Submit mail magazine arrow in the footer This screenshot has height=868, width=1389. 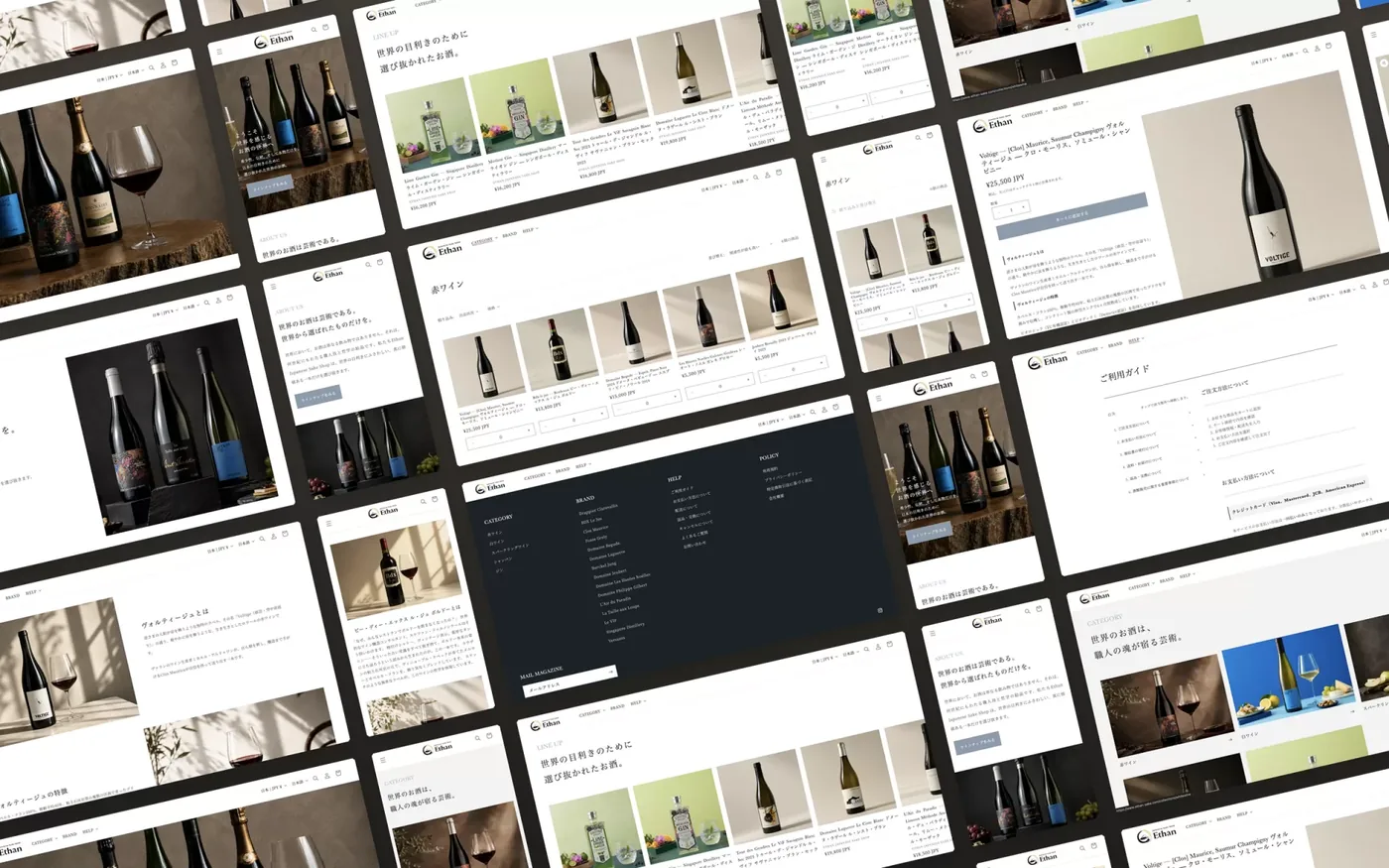[611, 672]
